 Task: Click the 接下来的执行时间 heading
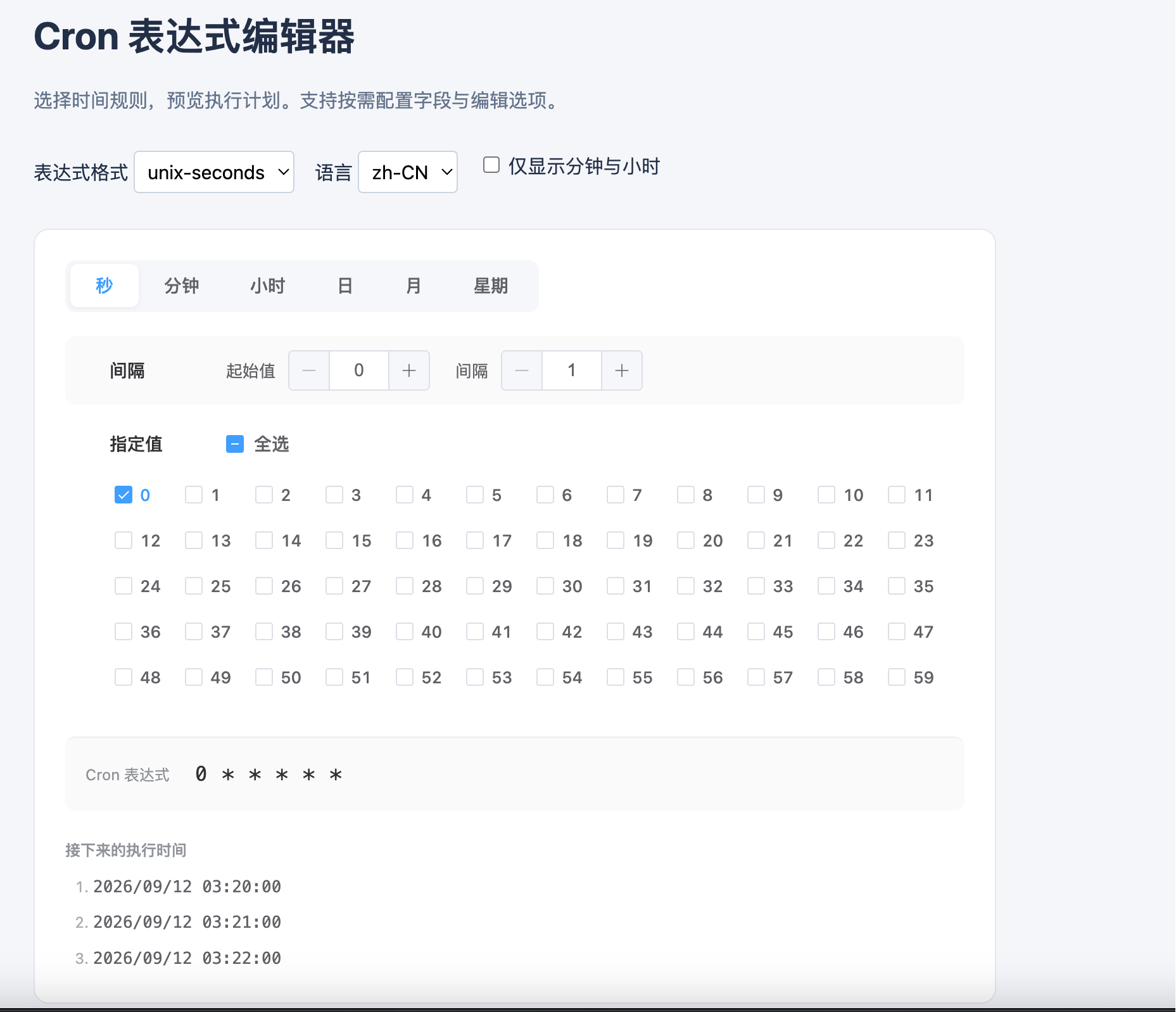pos(126,850)
